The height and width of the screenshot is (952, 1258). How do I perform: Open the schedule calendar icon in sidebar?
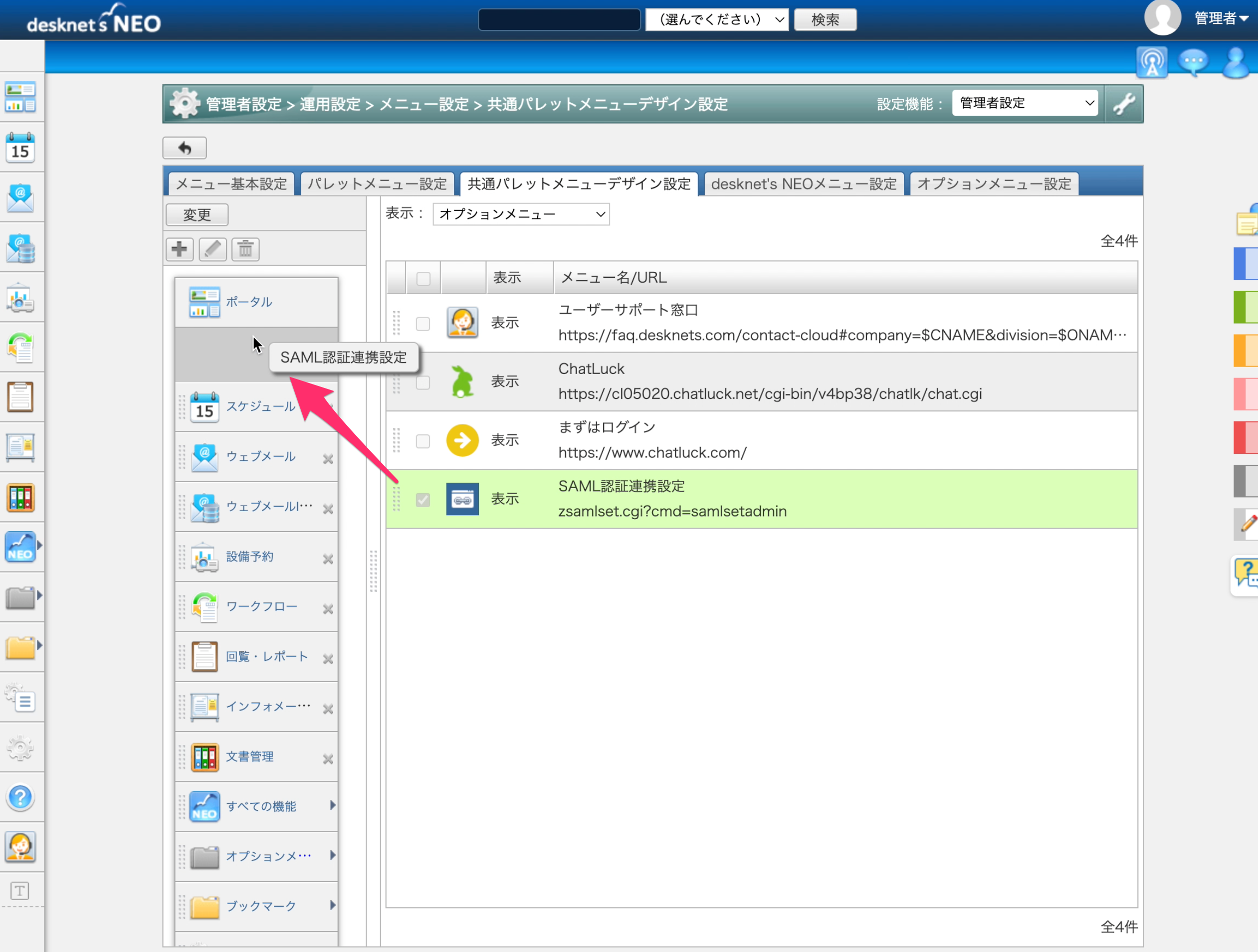pyautogui.click(x=20, y=147)
